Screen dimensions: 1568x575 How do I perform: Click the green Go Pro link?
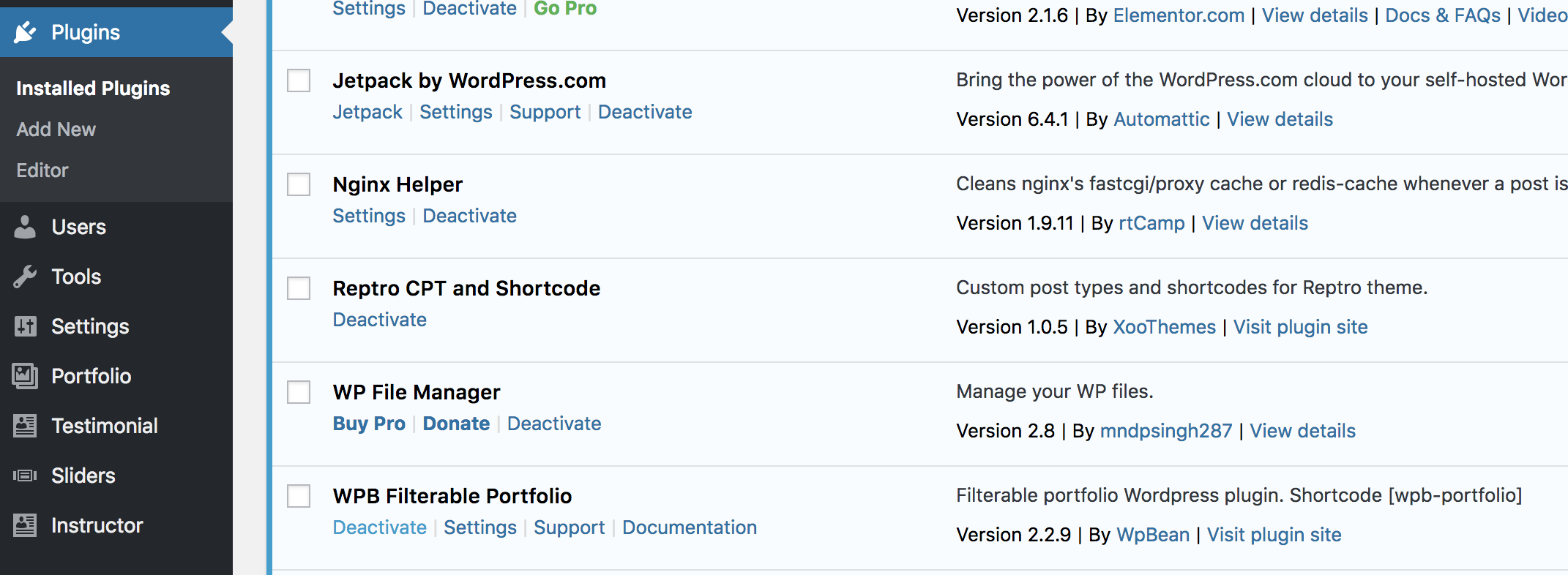pos(565,8)
